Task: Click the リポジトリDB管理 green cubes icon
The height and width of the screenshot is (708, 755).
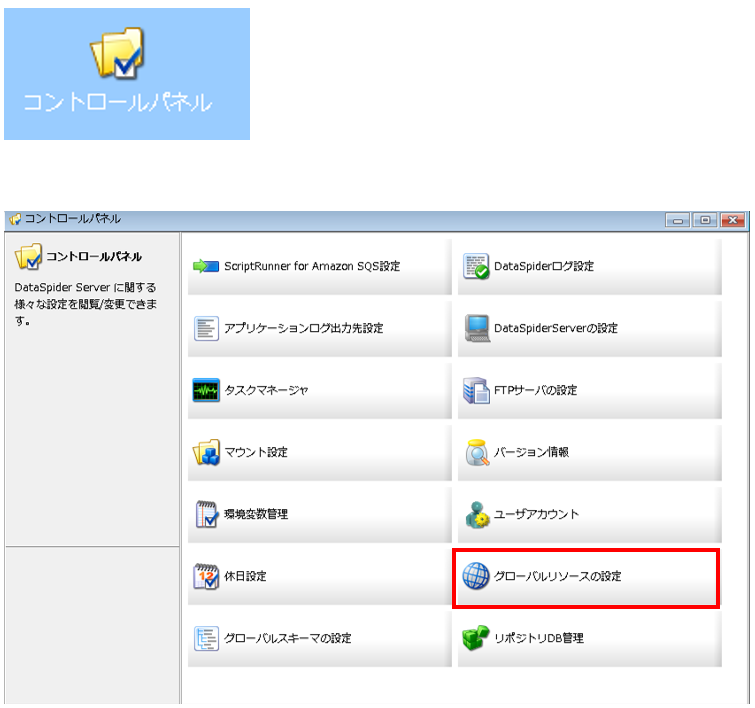Action: 476,638
